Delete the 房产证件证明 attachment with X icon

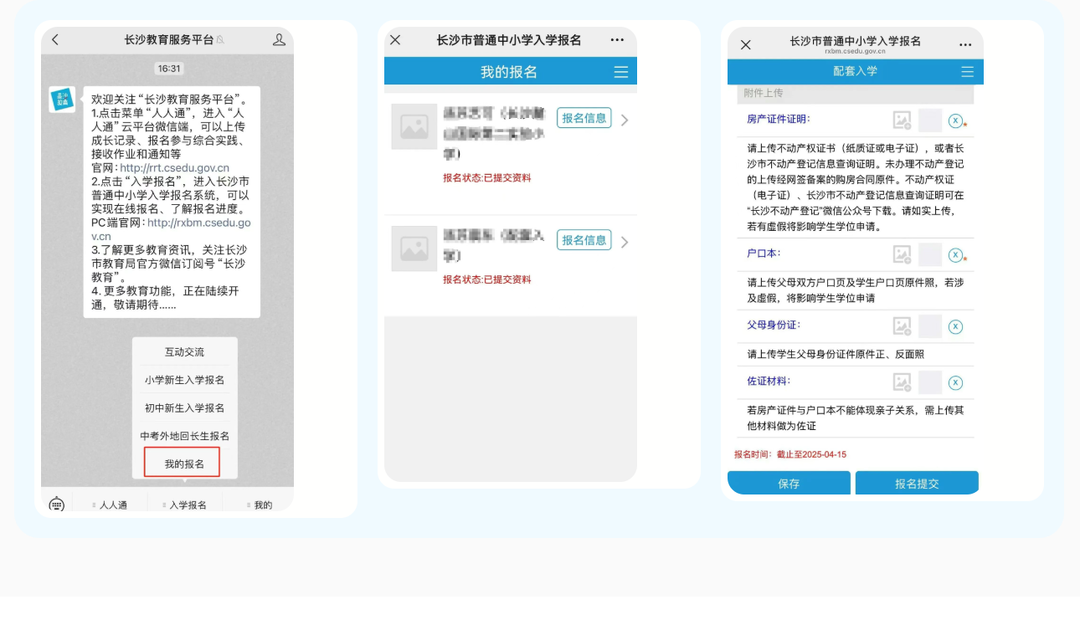click(955, 120)
